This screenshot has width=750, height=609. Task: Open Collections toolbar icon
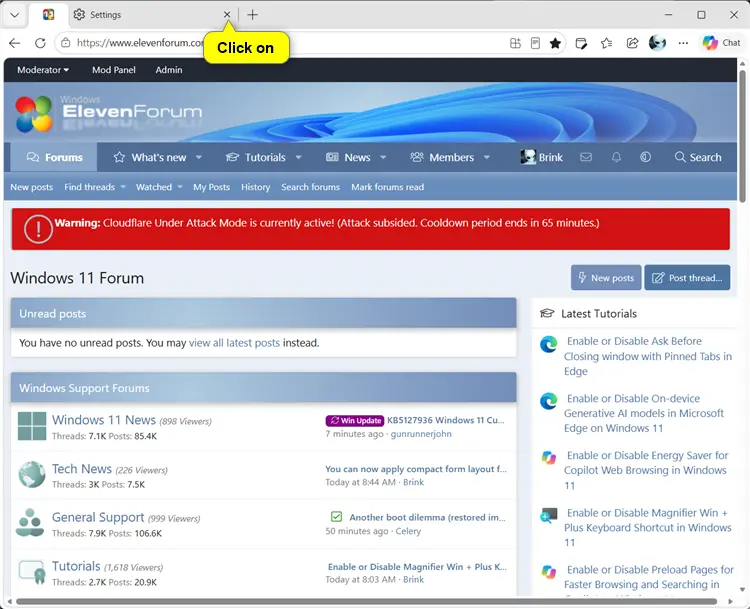pyautogui.click(x=581, y=44)
